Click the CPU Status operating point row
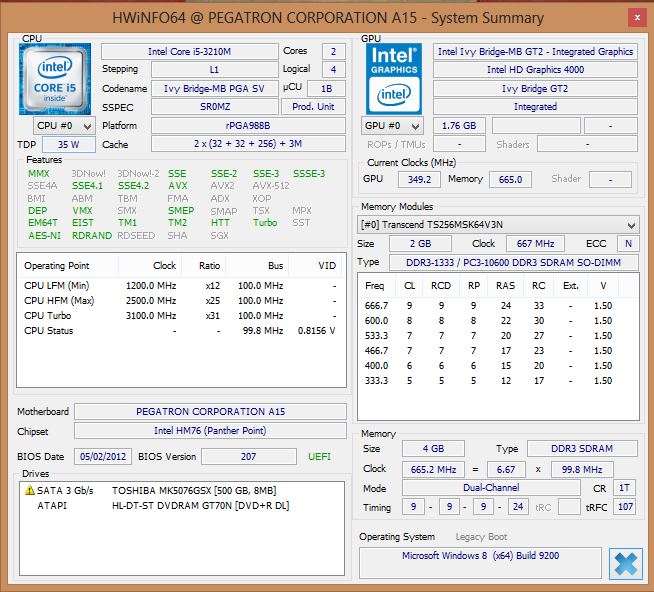The width and height of the screenshot is (654, 592). [181, 331]
